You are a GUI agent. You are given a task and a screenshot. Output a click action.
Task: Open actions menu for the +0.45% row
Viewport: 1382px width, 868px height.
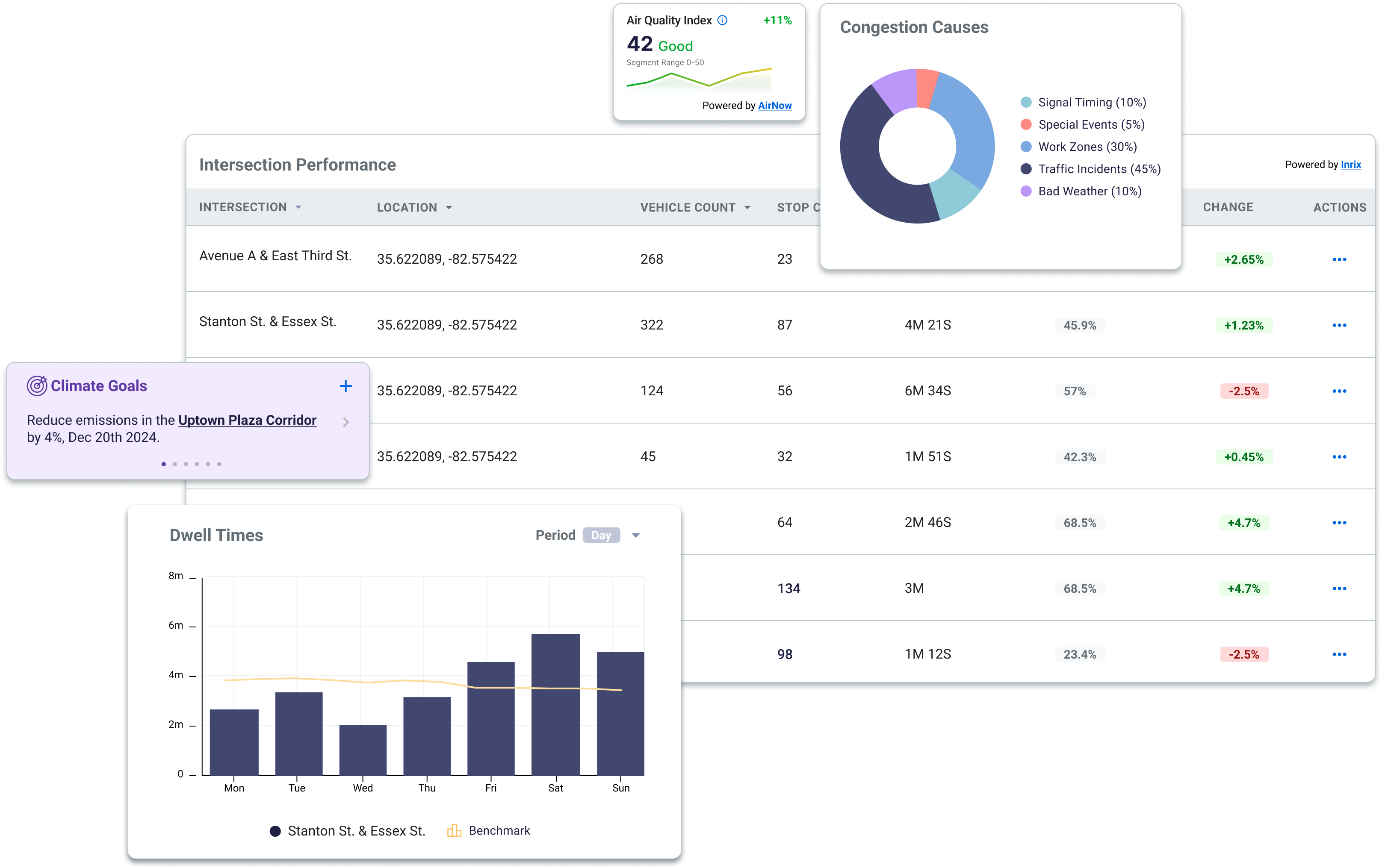coord(1339,457)
